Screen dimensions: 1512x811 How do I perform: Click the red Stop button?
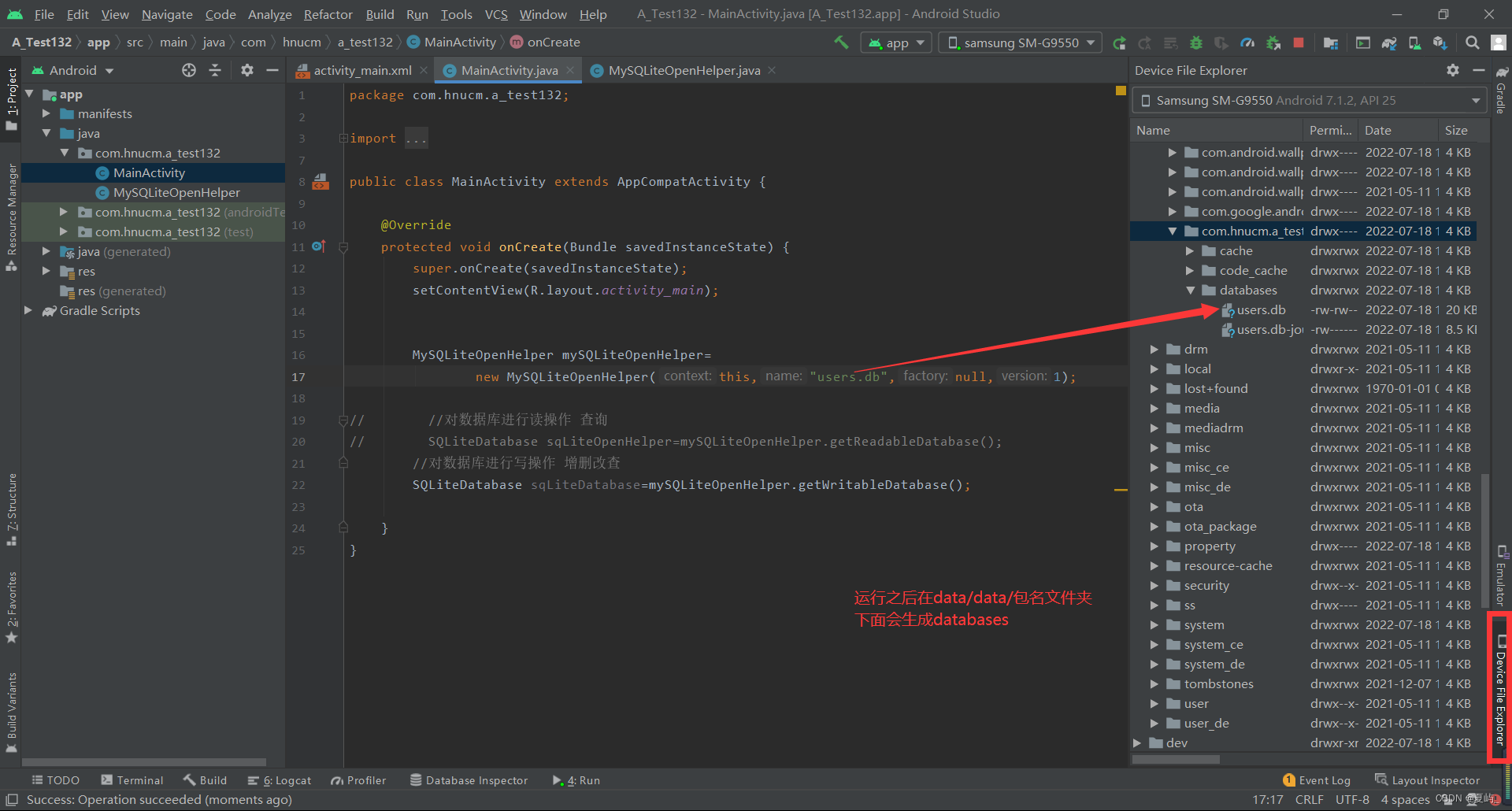1299,43
